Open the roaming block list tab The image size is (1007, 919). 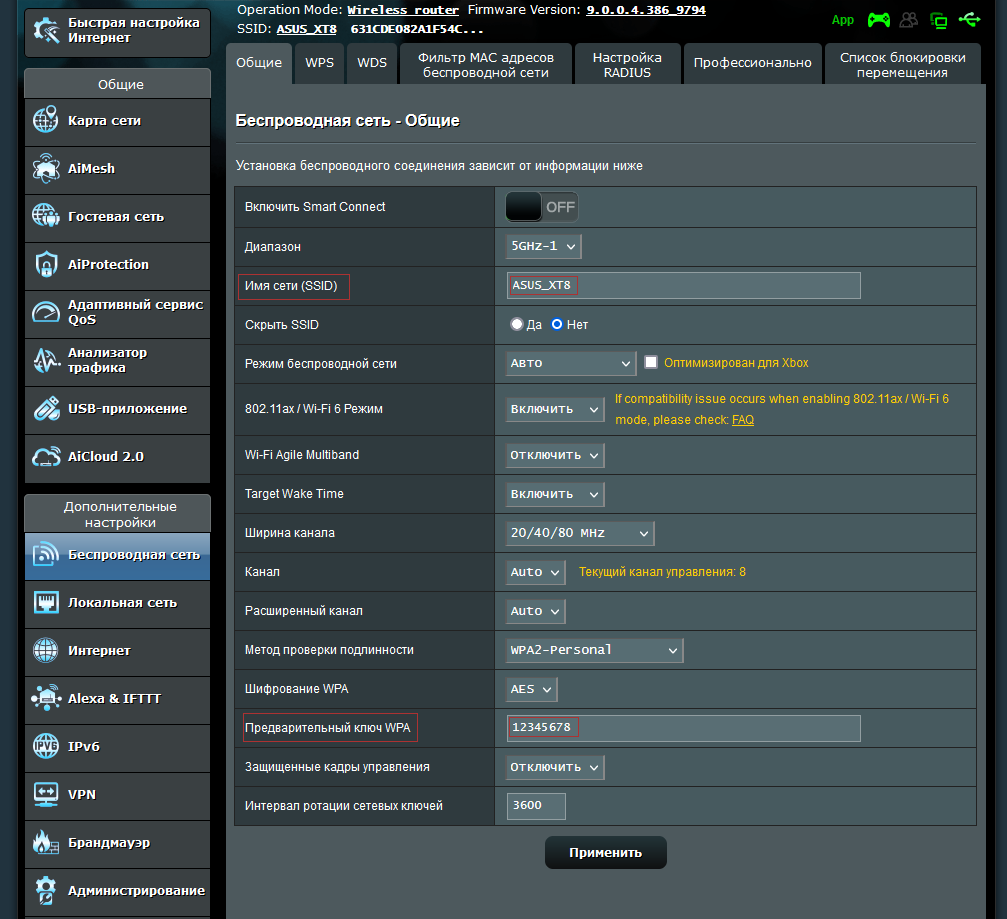pos(902,64)
